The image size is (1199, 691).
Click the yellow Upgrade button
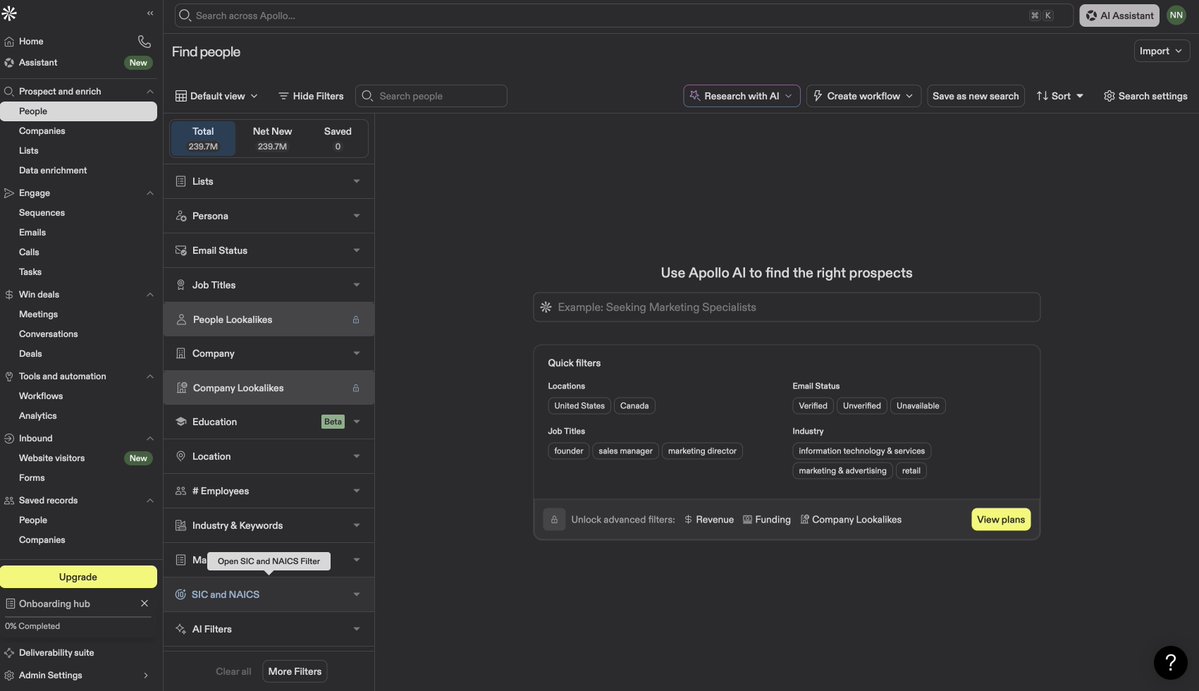click(78, 577)
